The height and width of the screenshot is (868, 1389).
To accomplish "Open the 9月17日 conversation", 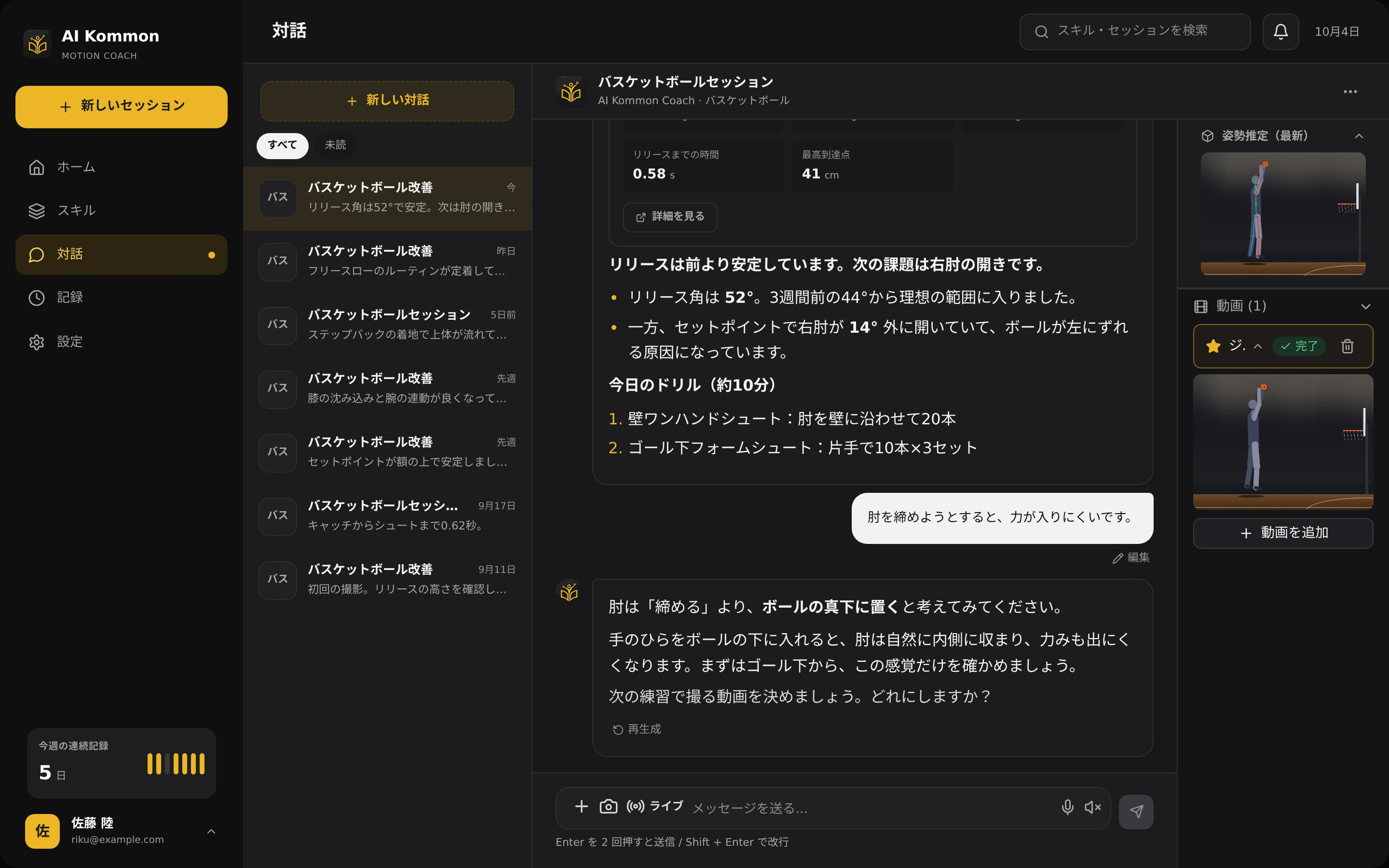I will click(387, 516).
